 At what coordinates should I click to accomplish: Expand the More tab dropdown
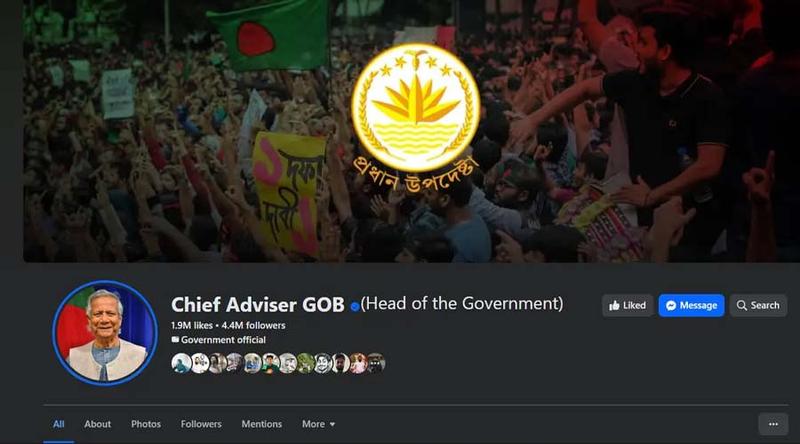(318, 424)
